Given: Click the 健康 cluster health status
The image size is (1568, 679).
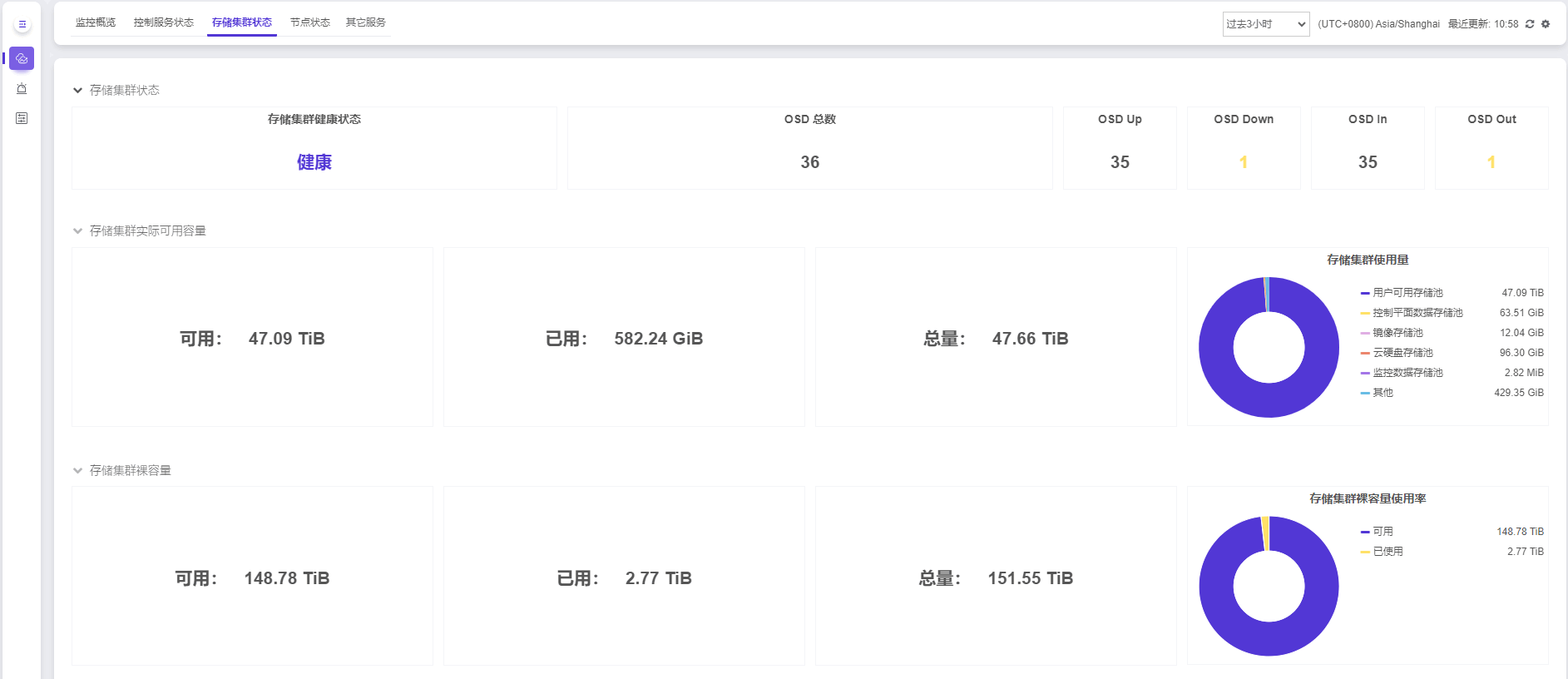Looking at the screenshot, I should click(314, 162).
